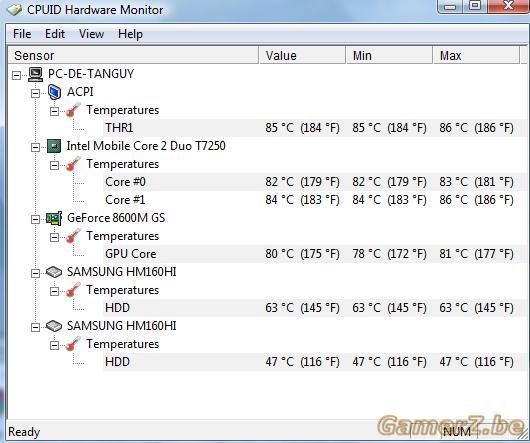This screenshot has width=530, height=443.
Task: Click thermometer icon under Intel Core 2 Duo
Action: [x=73, y=164]
